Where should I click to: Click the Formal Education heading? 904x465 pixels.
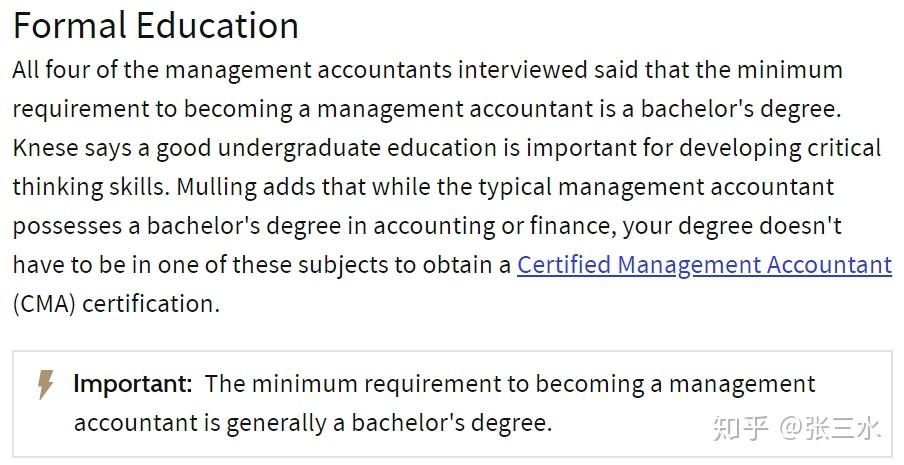[x=156, y=25]
